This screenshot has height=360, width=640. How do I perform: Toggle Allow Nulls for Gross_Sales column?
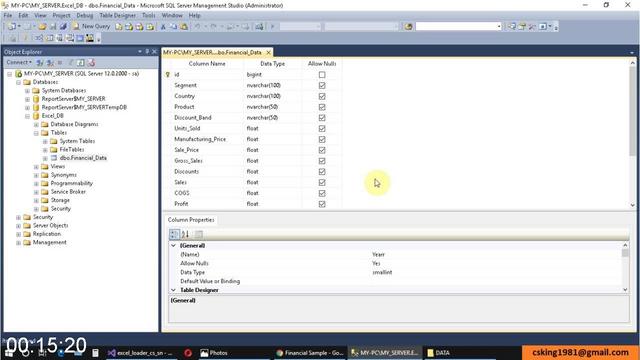pos(322,161)
